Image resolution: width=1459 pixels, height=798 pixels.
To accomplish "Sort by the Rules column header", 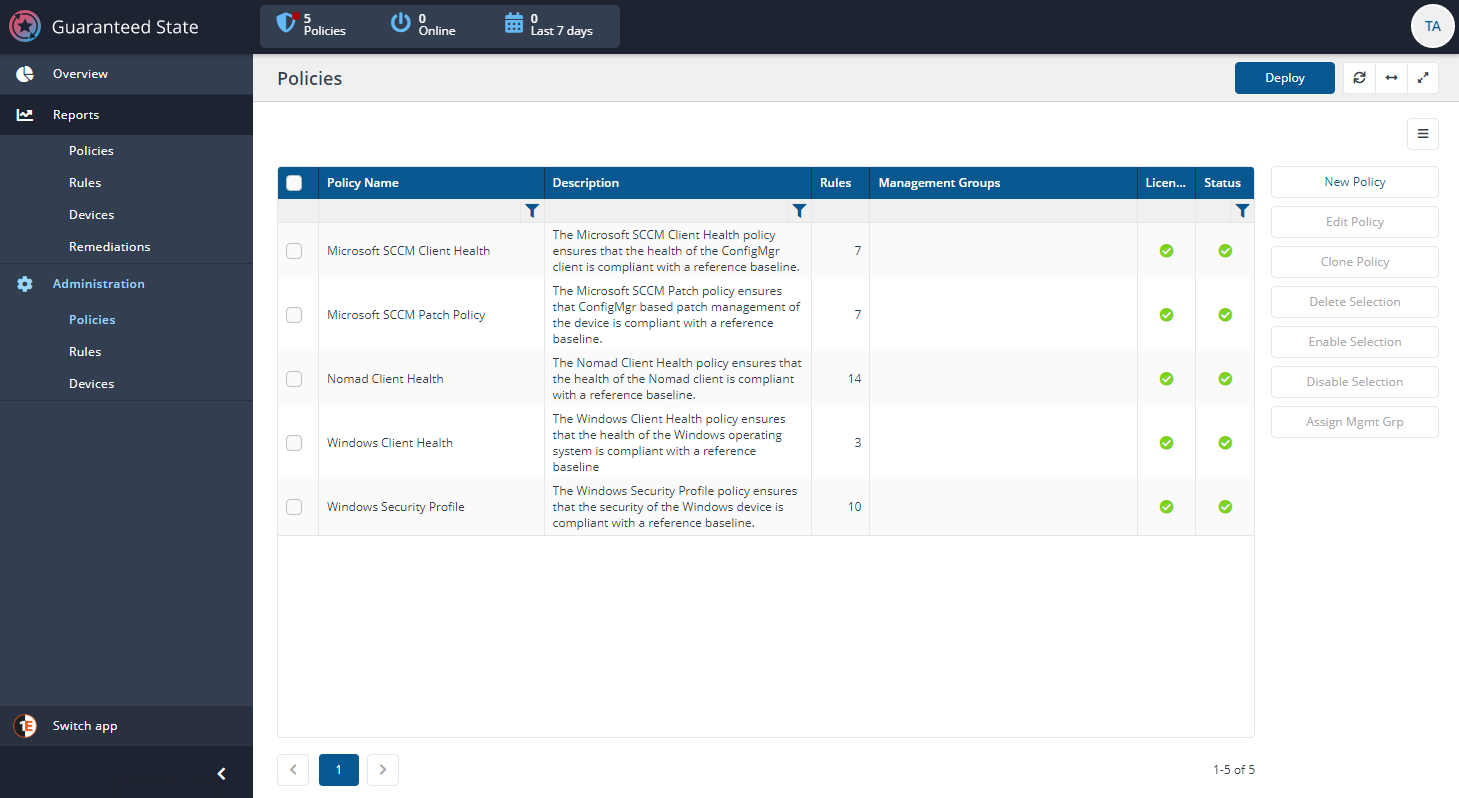I will click(840, 183).
